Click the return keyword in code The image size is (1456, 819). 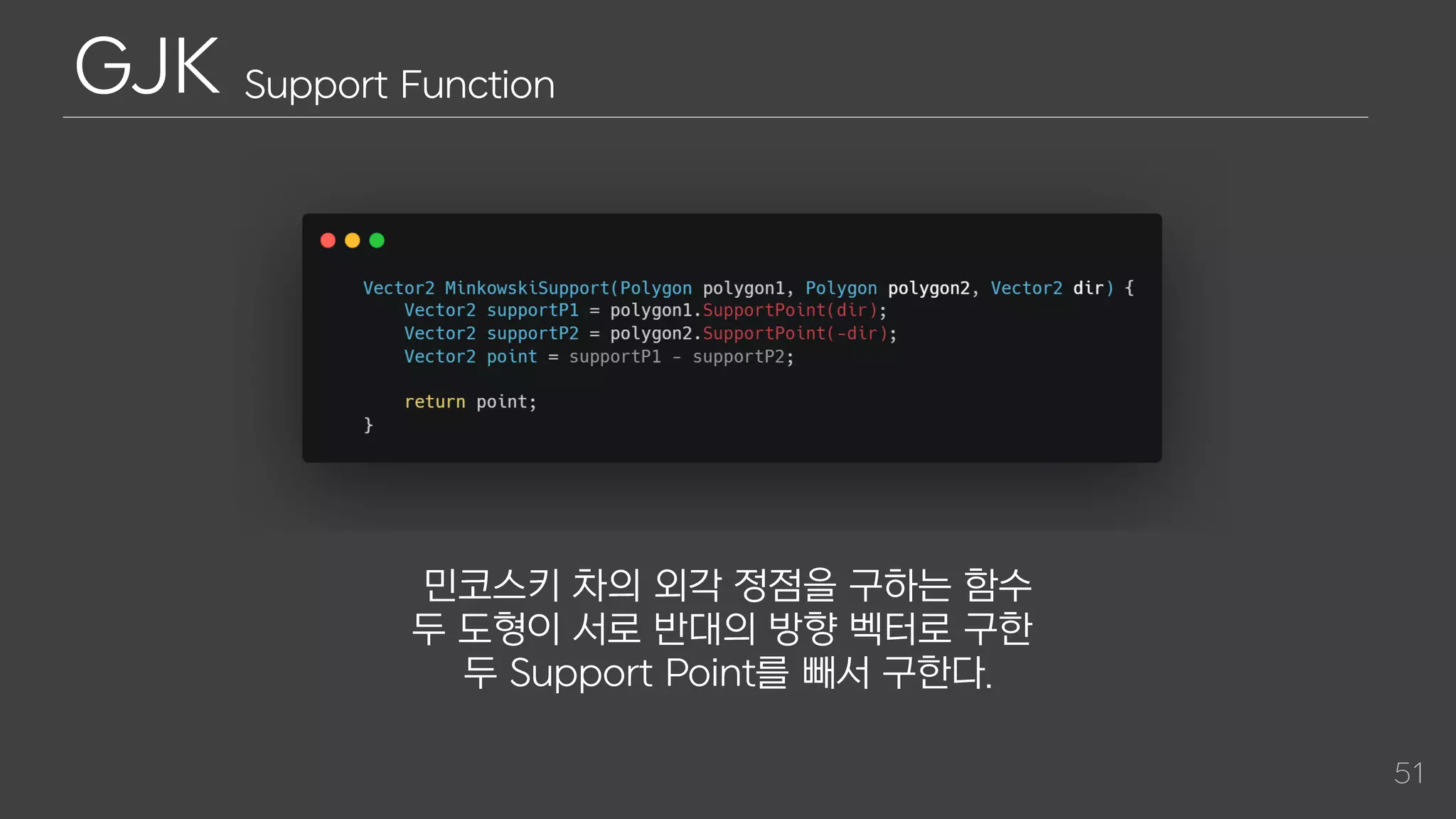[434, 402]
